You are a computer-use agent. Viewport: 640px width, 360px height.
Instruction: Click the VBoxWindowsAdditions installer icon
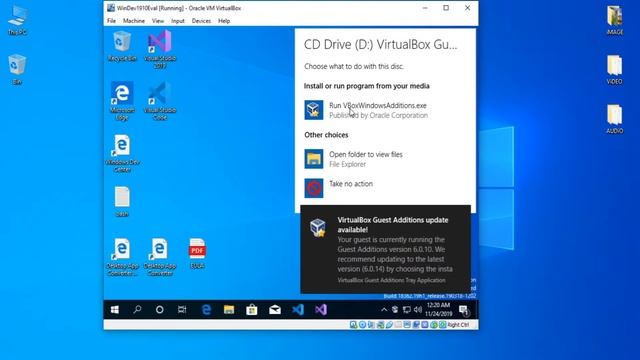tap(313, 110)
